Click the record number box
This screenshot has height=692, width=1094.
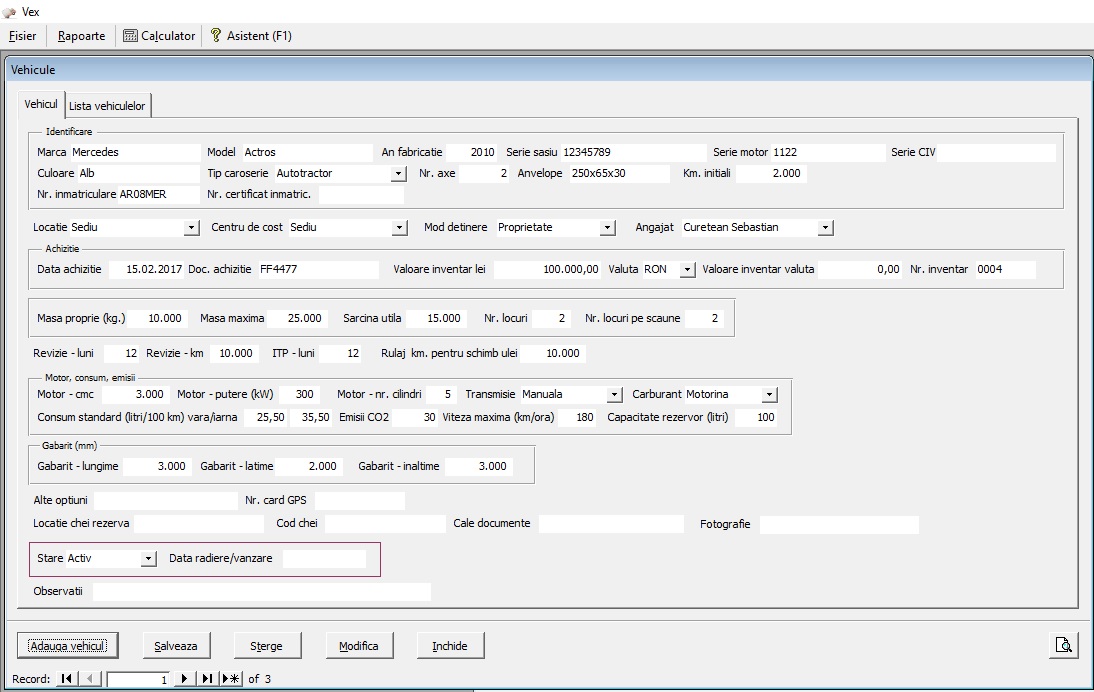[138, 679]
